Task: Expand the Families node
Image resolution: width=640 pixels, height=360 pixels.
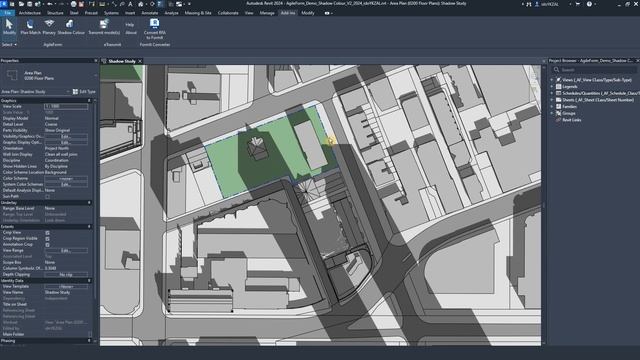Action: [x=551, y=107]
